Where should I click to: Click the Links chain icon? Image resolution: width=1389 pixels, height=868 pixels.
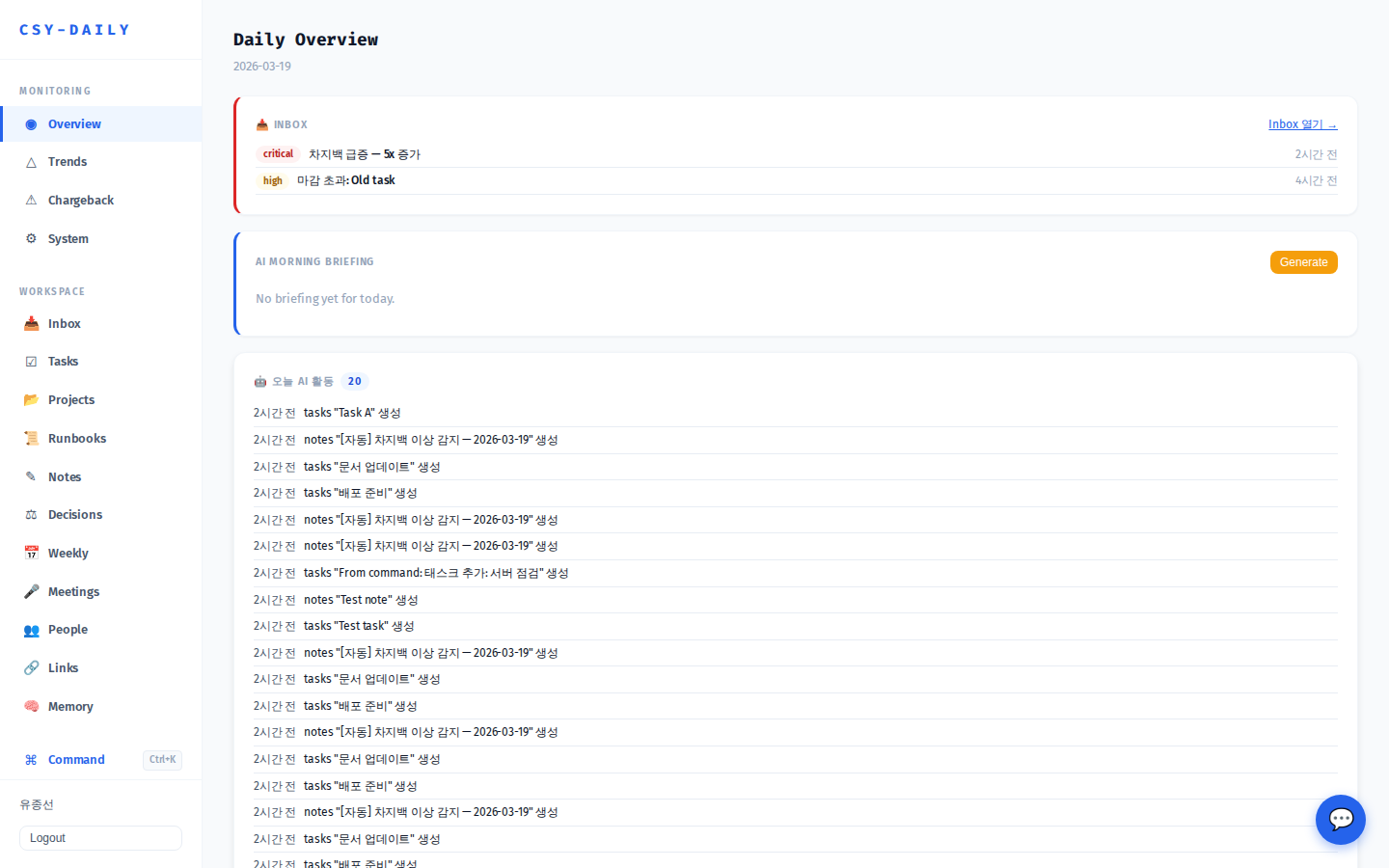click(x=31, y=668)
